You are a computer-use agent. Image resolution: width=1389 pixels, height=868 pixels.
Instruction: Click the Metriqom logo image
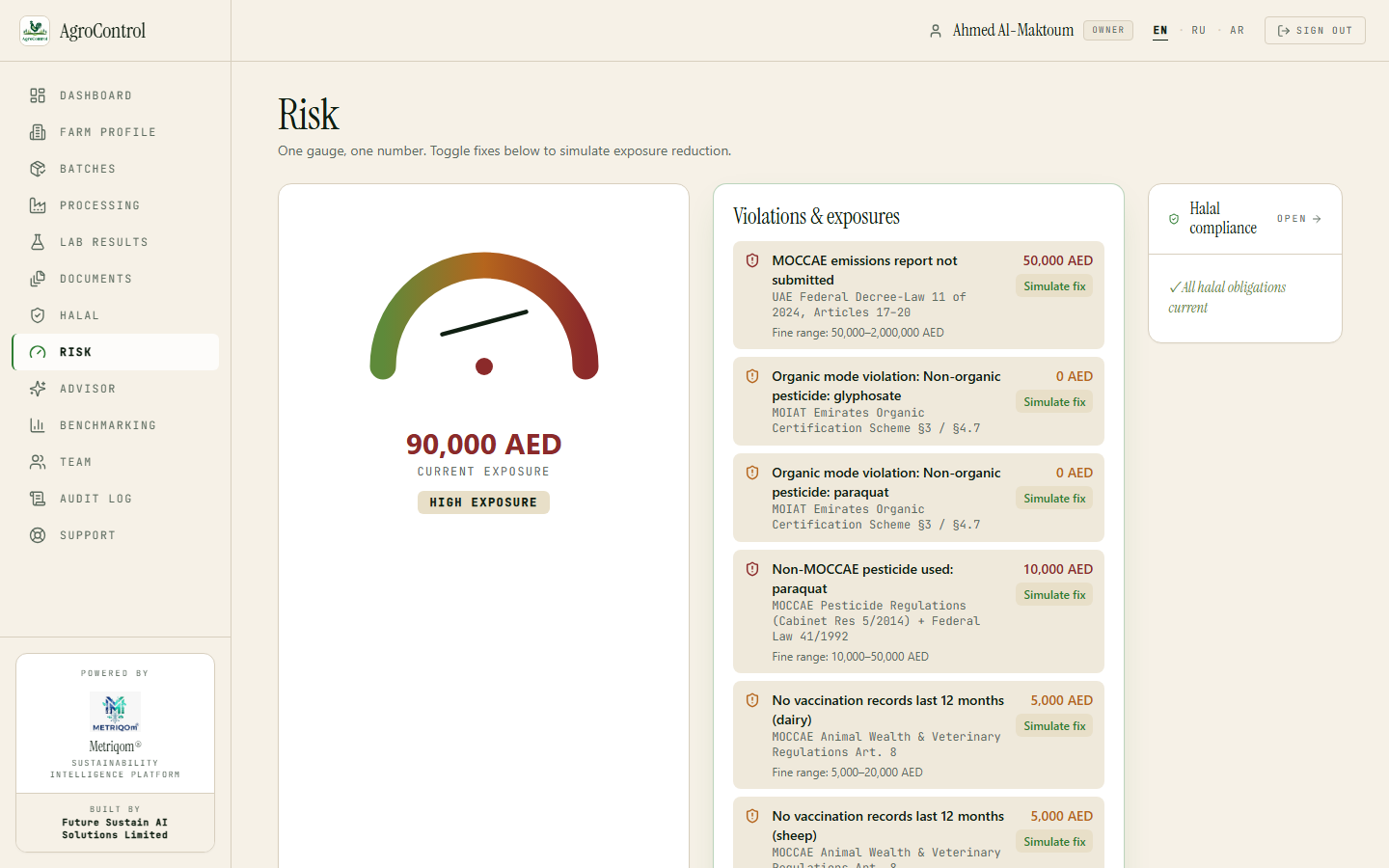(115, 713)
